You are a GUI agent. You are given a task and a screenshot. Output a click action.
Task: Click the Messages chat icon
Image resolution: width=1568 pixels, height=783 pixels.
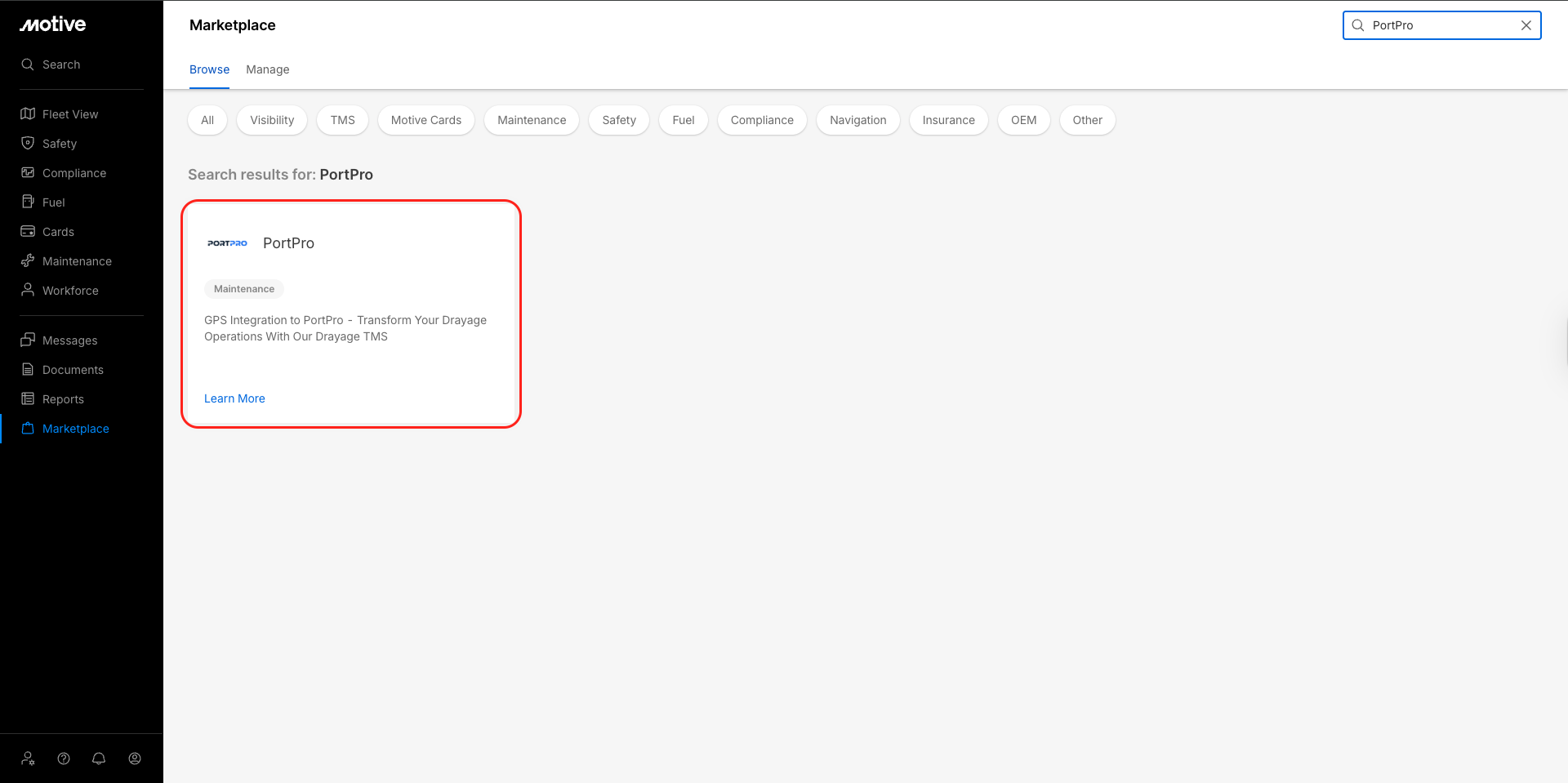[28, 340]
